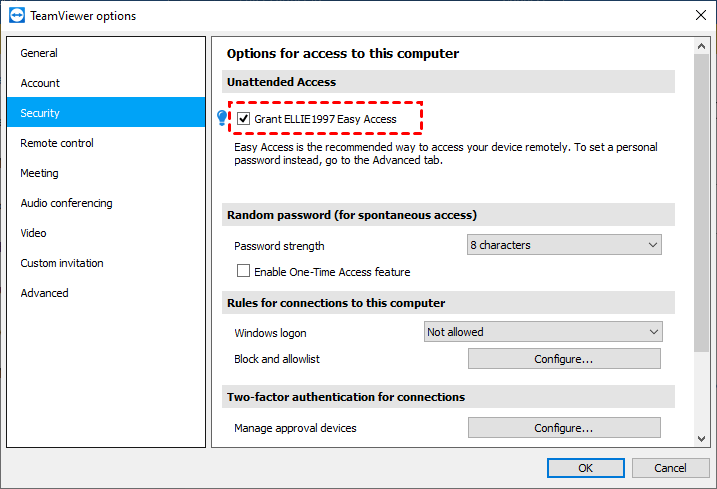Configure Manage approval devices
Image resolution: width=717 pixels, height=489 pixels.
click(564, 428)
